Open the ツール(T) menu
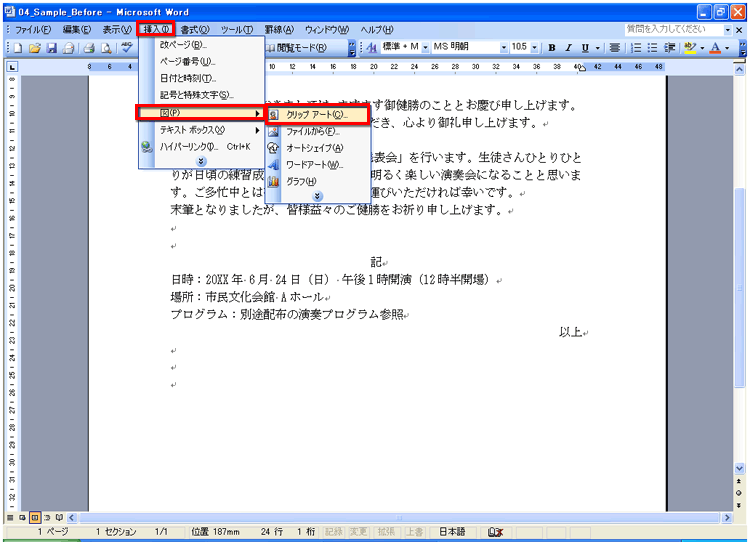Image resolution: width=750 pixels, height=542 pixels. [x=237, y=29]
